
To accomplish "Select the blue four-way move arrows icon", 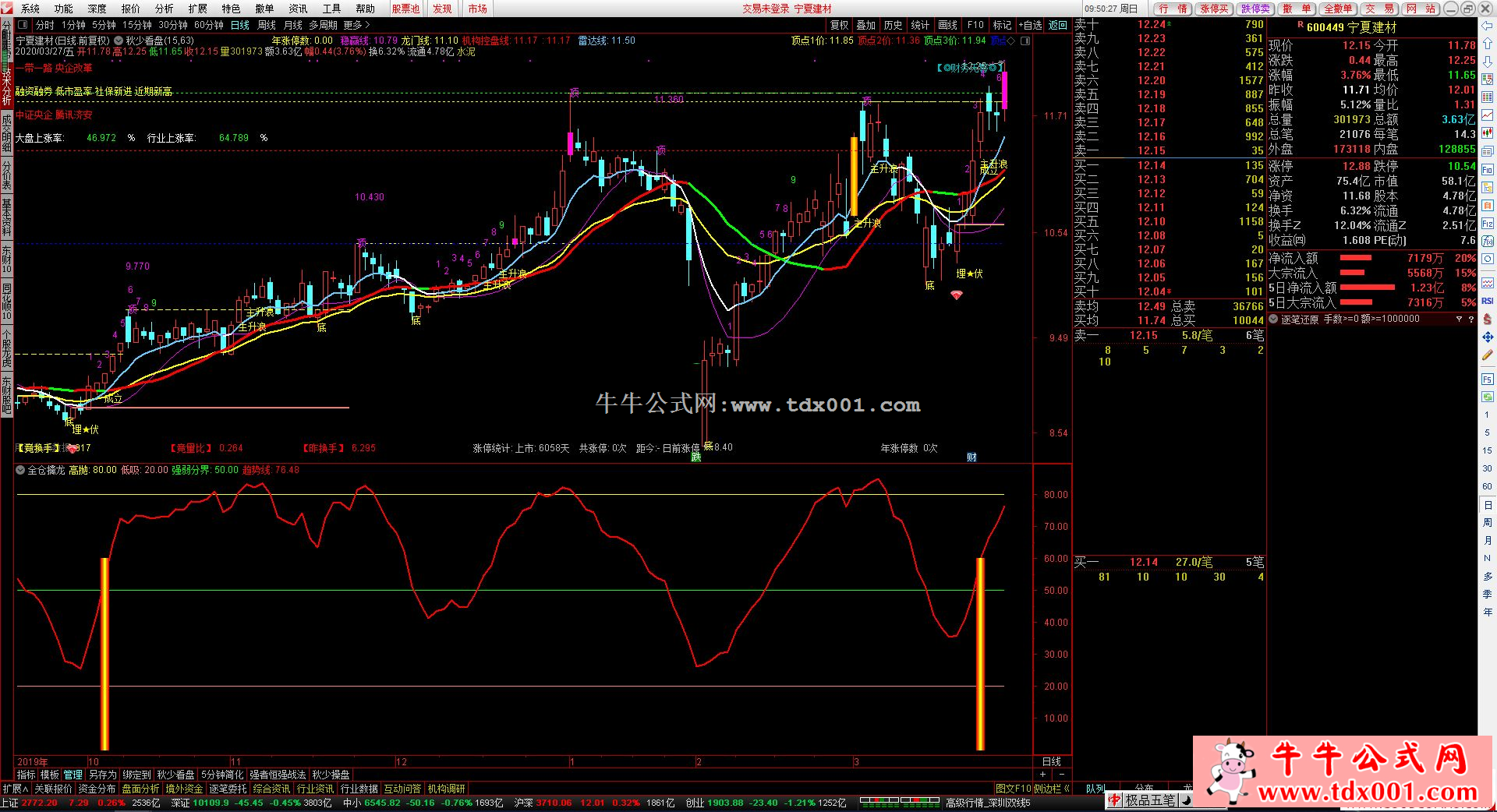I will (x=1487, y=337).
